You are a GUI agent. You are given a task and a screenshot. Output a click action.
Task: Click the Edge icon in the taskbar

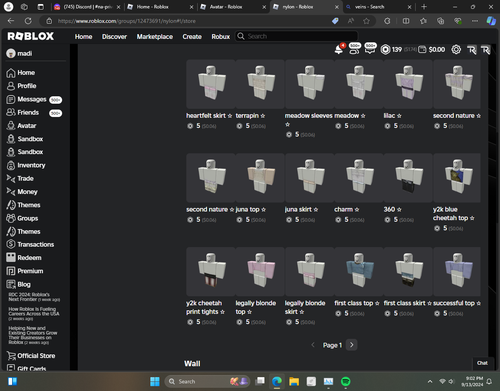[x=277, y=381]
